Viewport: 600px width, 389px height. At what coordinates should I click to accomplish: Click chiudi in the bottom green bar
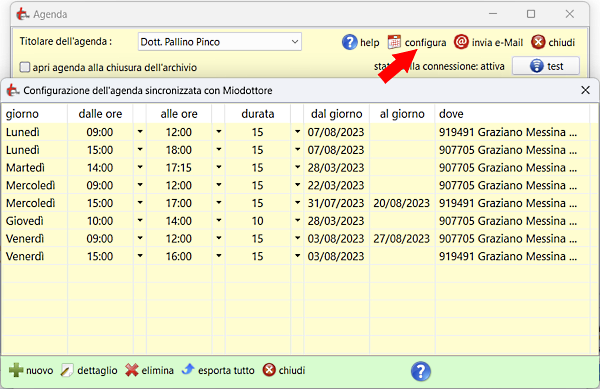tap(284, 370)
